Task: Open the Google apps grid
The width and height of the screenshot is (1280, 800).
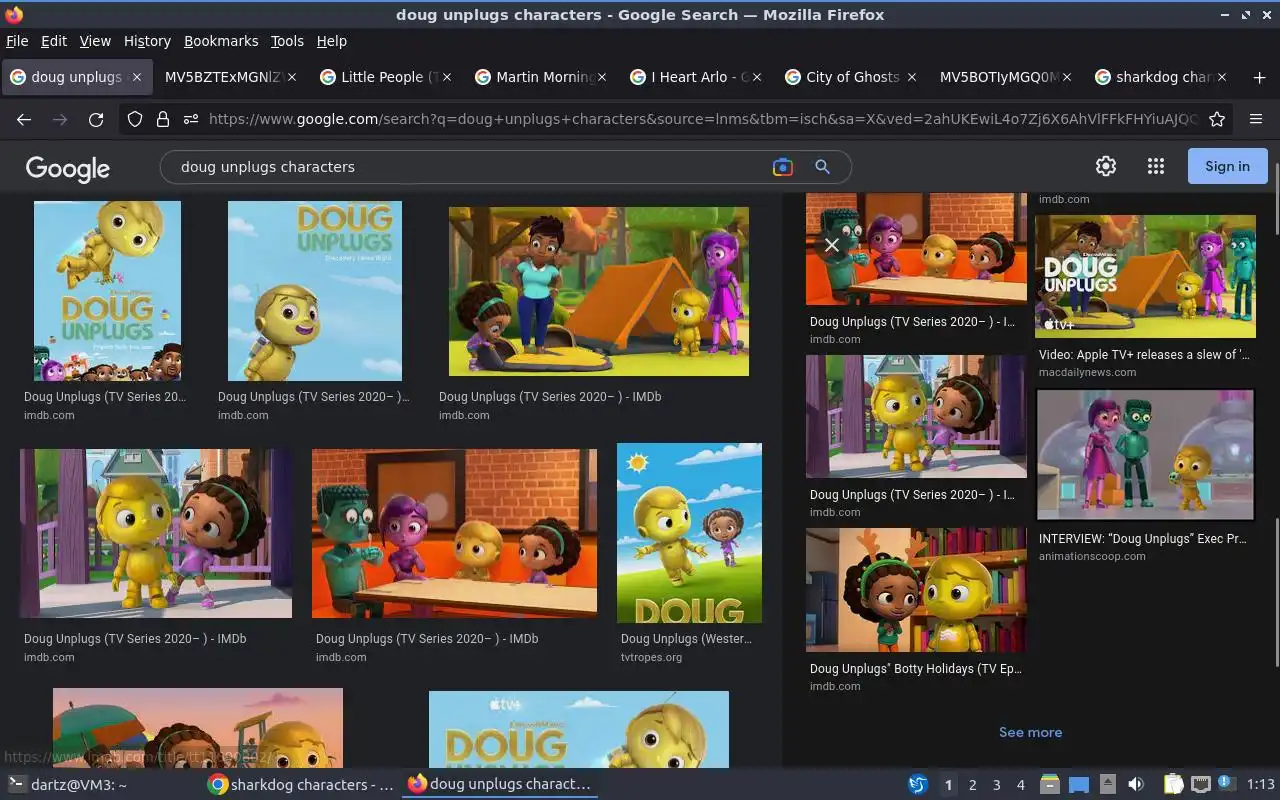Action: [x=1156, y=166]
